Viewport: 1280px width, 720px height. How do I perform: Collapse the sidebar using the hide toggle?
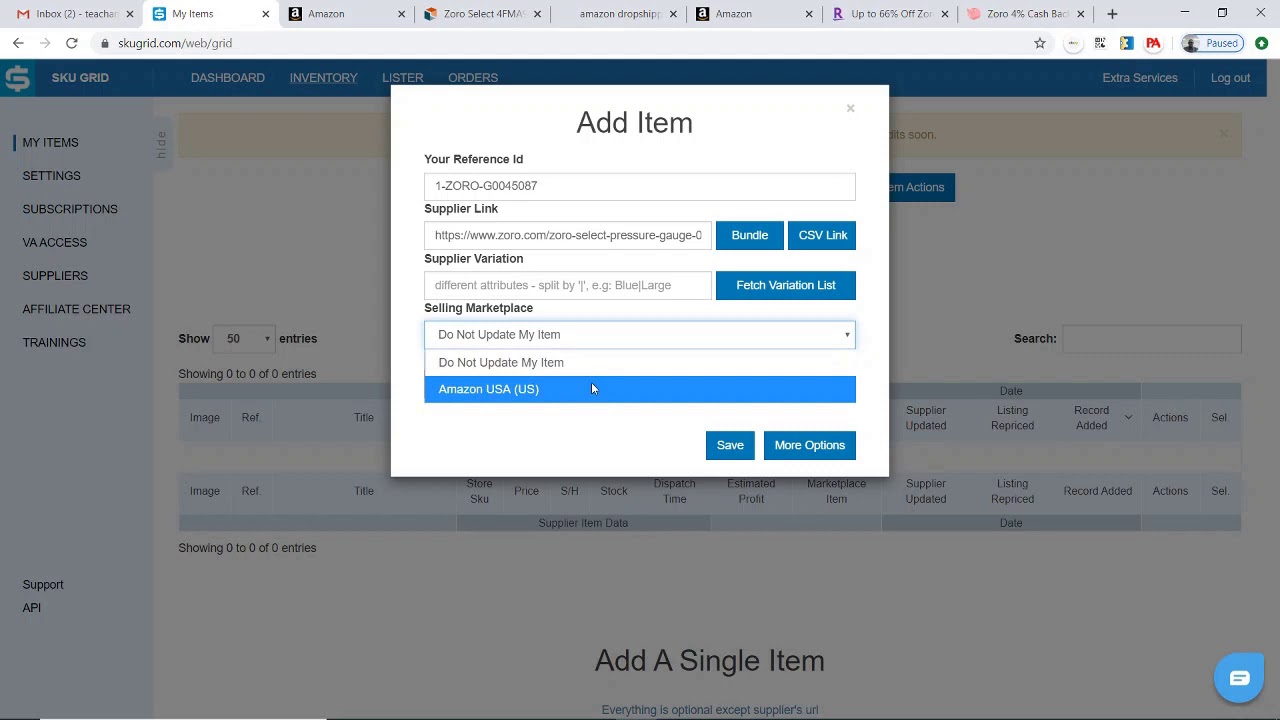pyautogui.click(x=161, y=143)
